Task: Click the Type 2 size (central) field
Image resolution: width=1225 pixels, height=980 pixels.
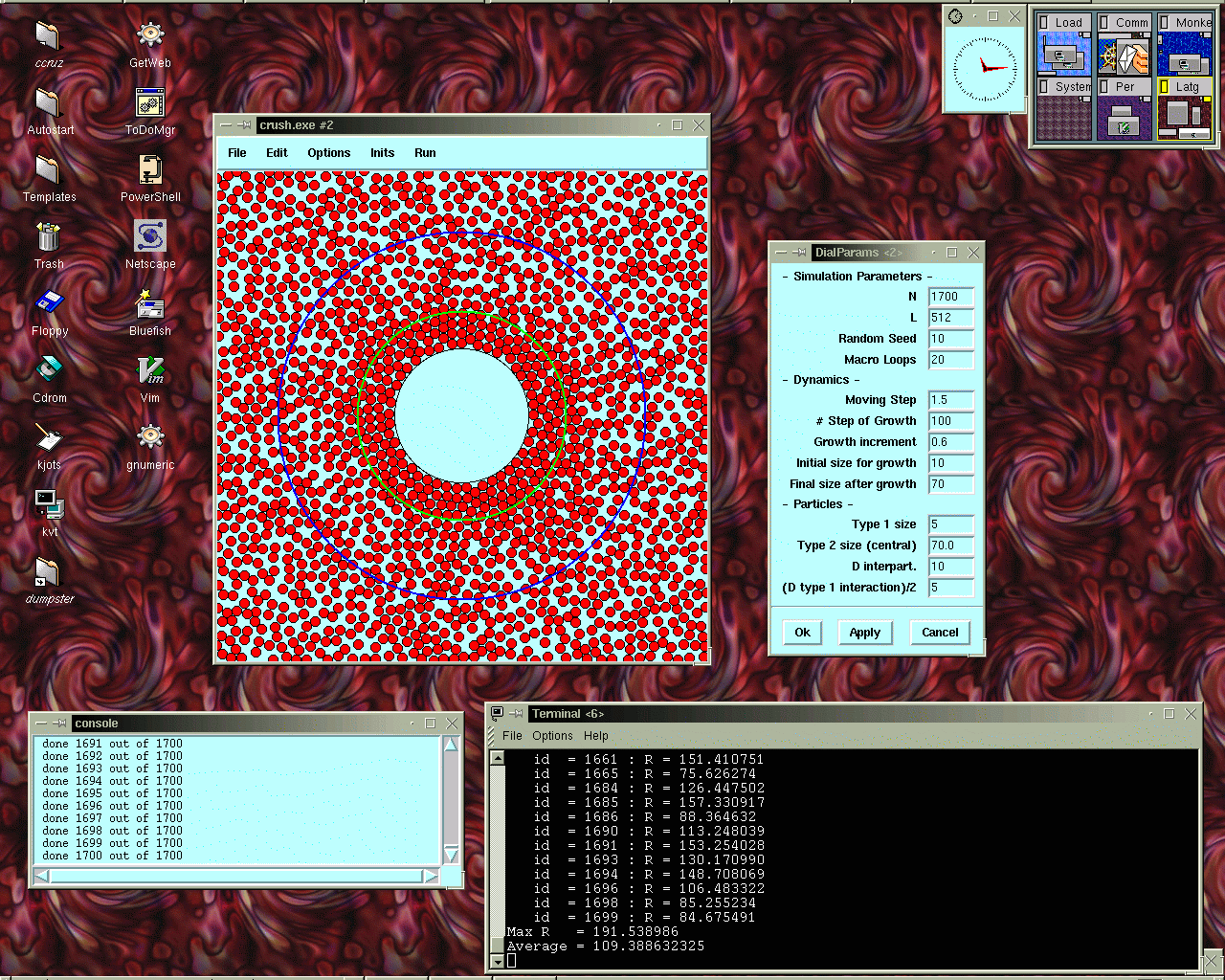Action: [951, 546]
